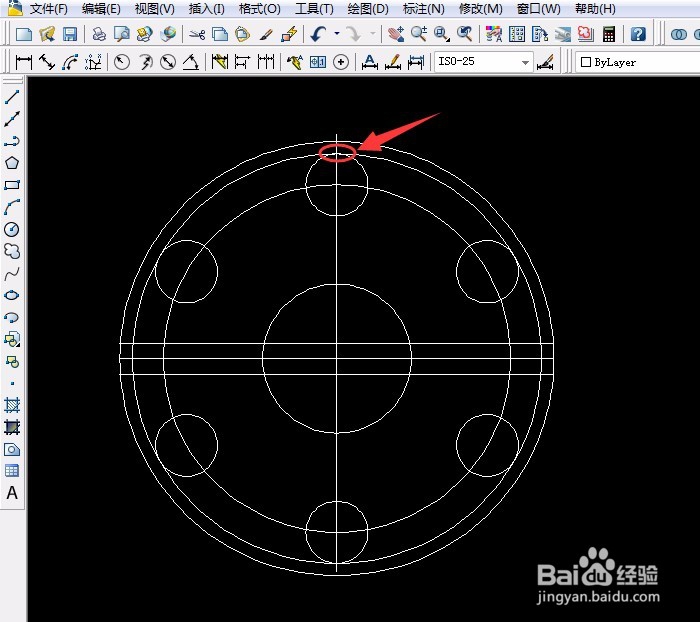Select the Aligned dimension tool
700x622 pixels.
tap(47, 62)
